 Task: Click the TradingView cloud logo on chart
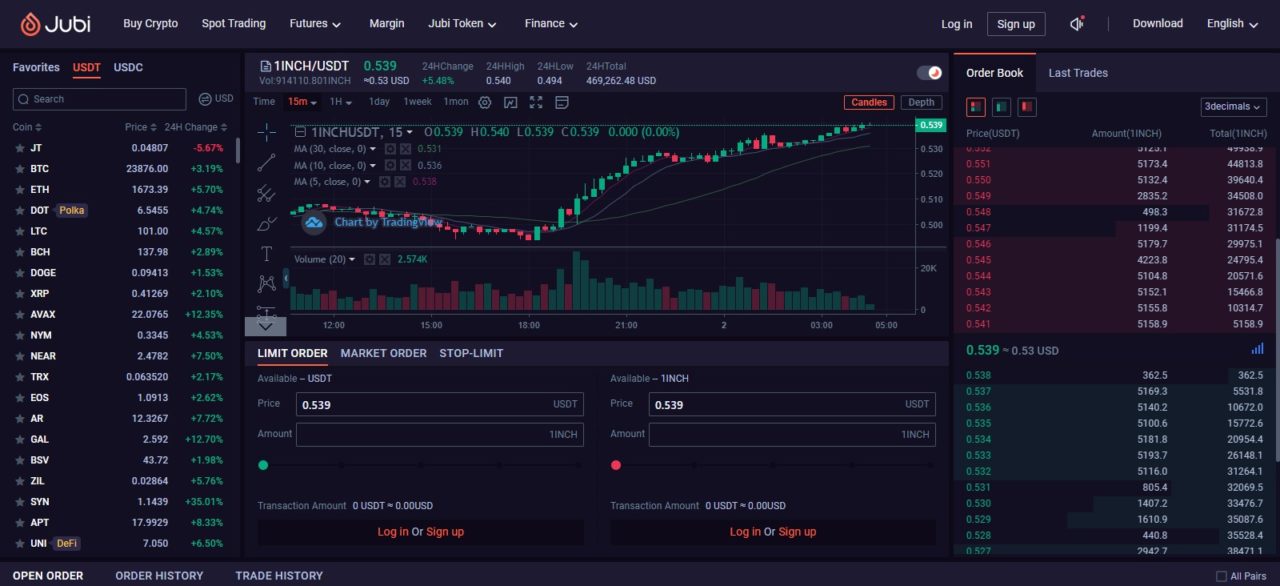click(314, 223)
